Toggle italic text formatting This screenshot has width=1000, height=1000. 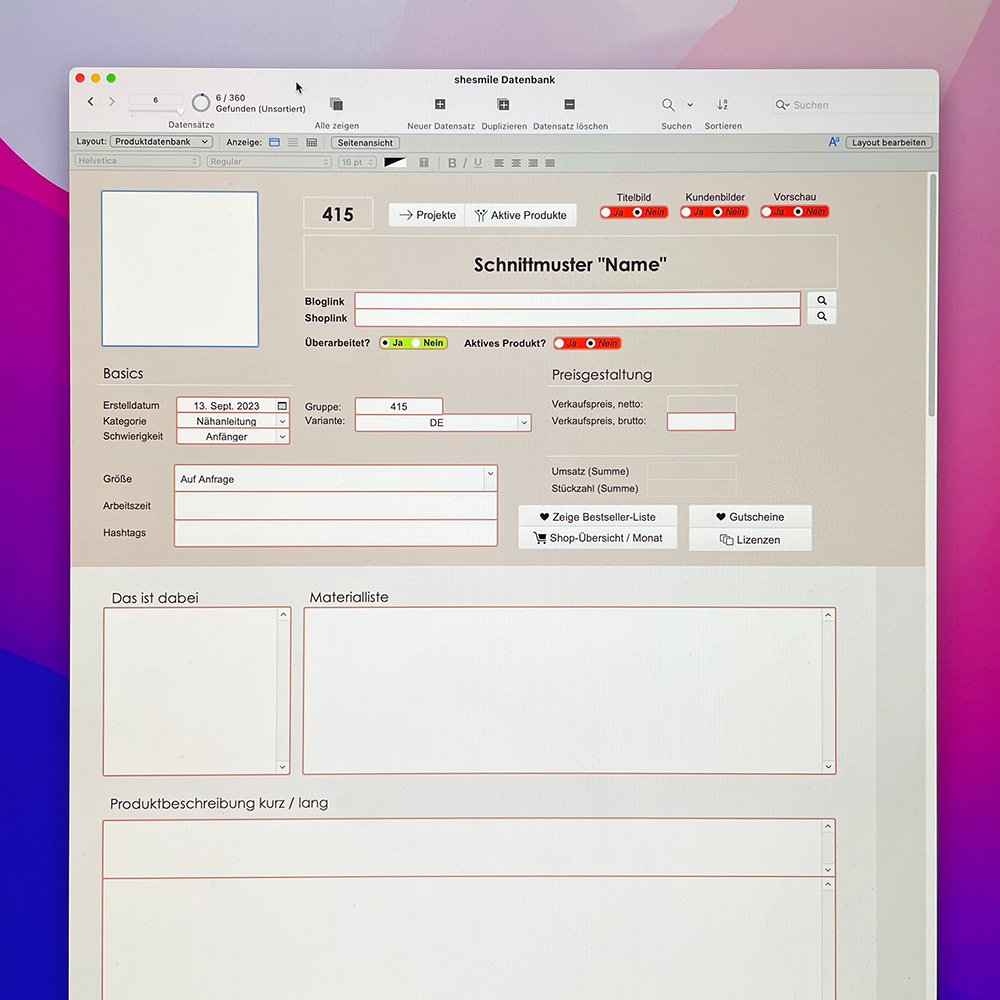point(465,163)
